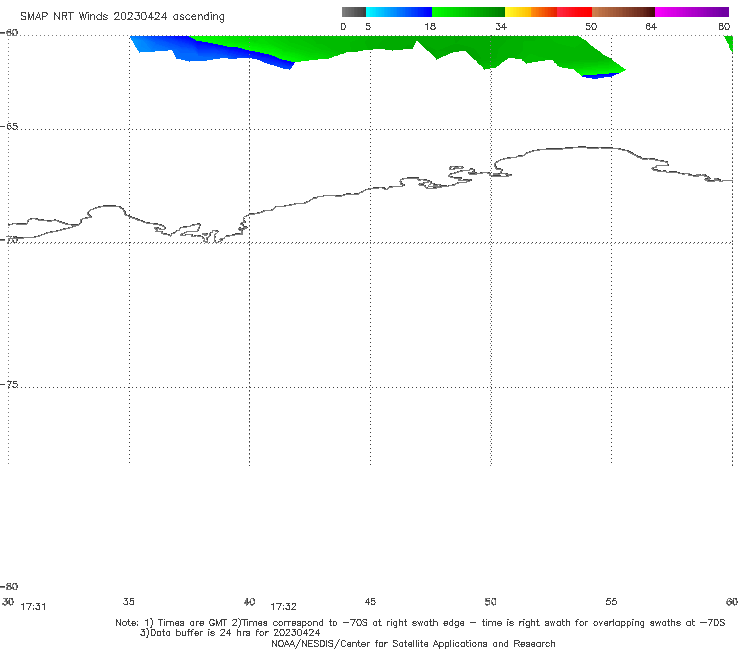Click the small blue patch at swath's right tip
This screenshot has height=650, width=740.
tap(598, 76)
